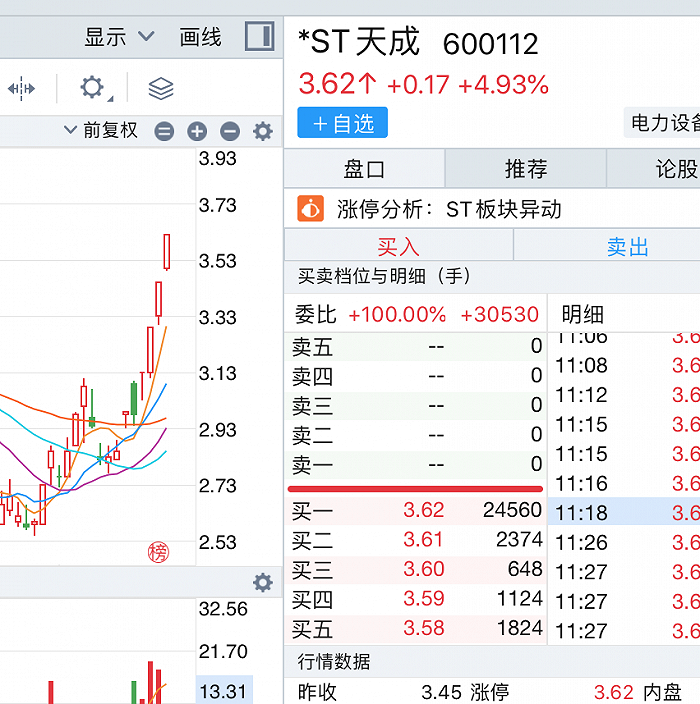Add stock with the +自选 button
This screenshot has height=704, width=700.
point(342,123)
